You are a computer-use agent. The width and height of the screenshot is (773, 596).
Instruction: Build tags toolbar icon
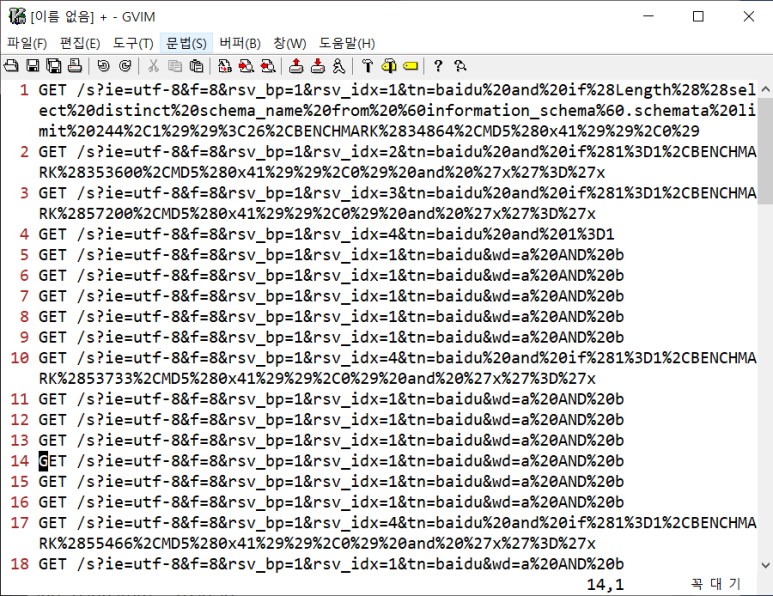pyautogui.click(x=389, y=66)
